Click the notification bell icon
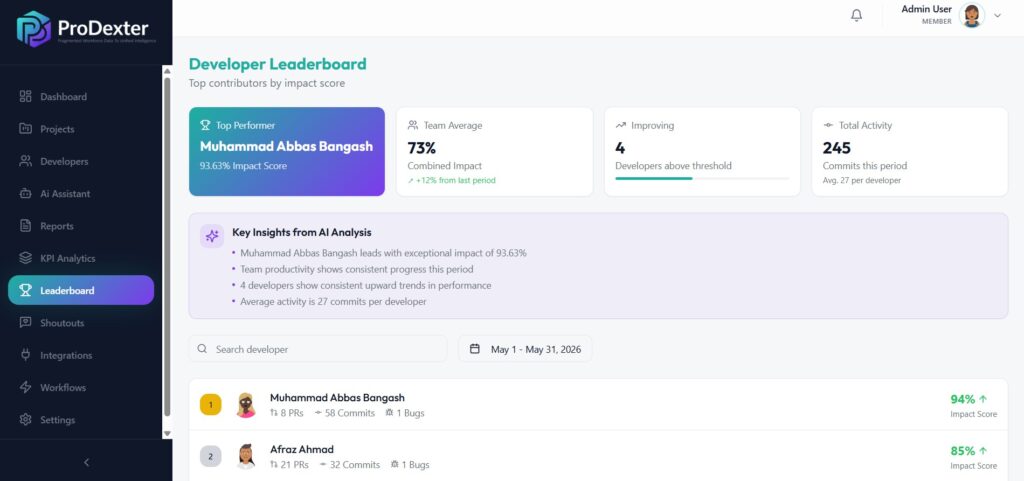 pos(856,15)
